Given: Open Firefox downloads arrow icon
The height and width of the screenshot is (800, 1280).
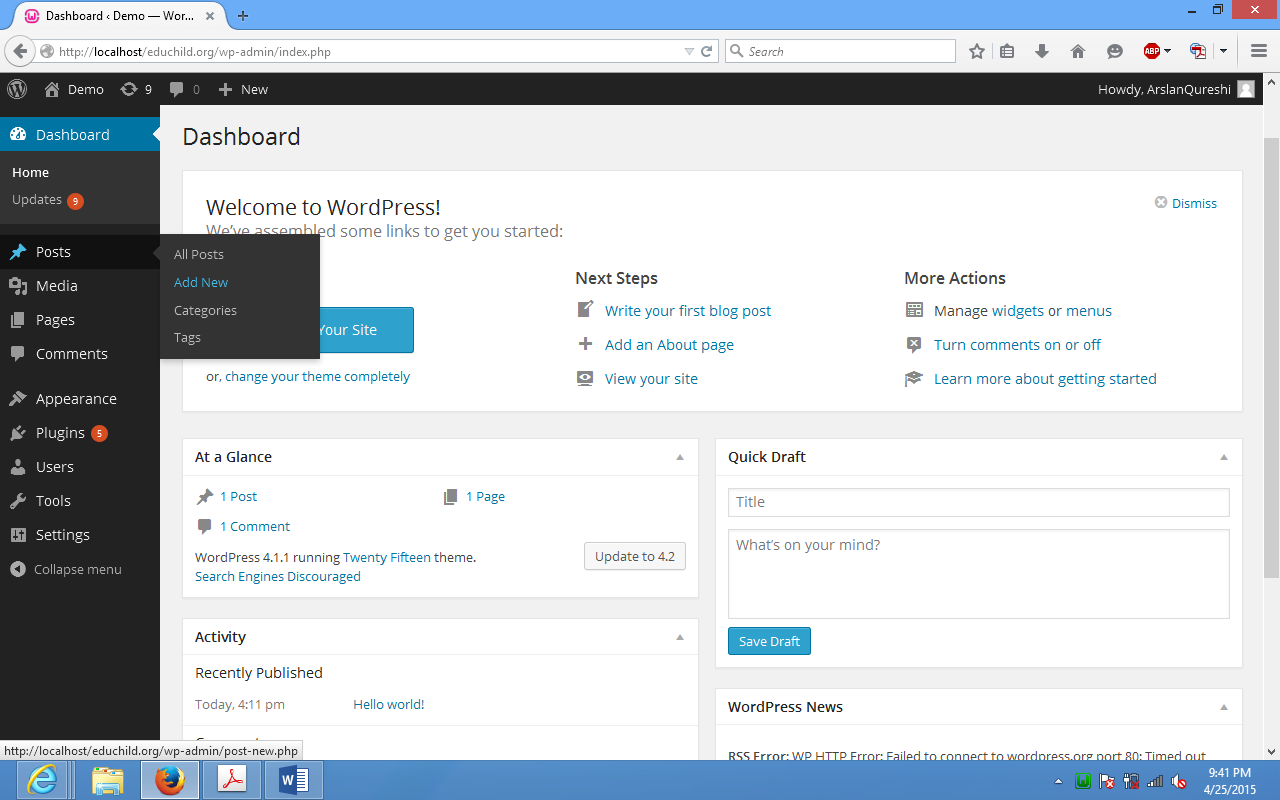Looking at the screenshot, I should pyautogui.click(x=1042, y=51).
